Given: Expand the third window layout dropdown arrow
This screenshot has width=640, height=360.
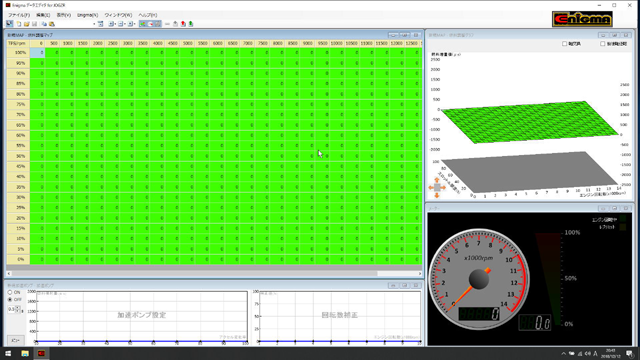Looking at the screenshot, I should (135, 24).
